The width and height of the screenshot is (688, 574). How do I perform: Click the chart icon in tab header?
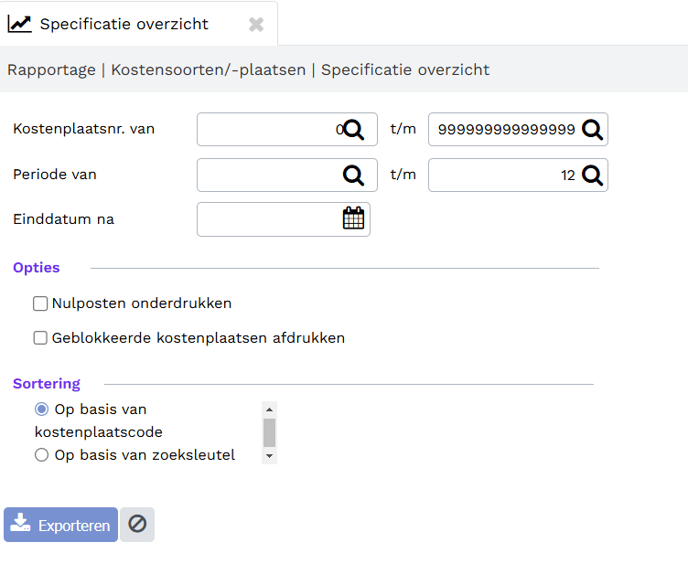(x=20, y=24)
